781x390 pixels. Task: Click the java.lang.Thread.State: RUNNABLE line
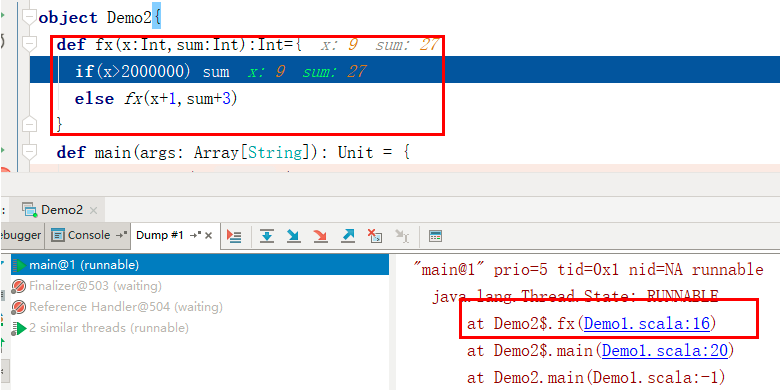click(575, 297)
